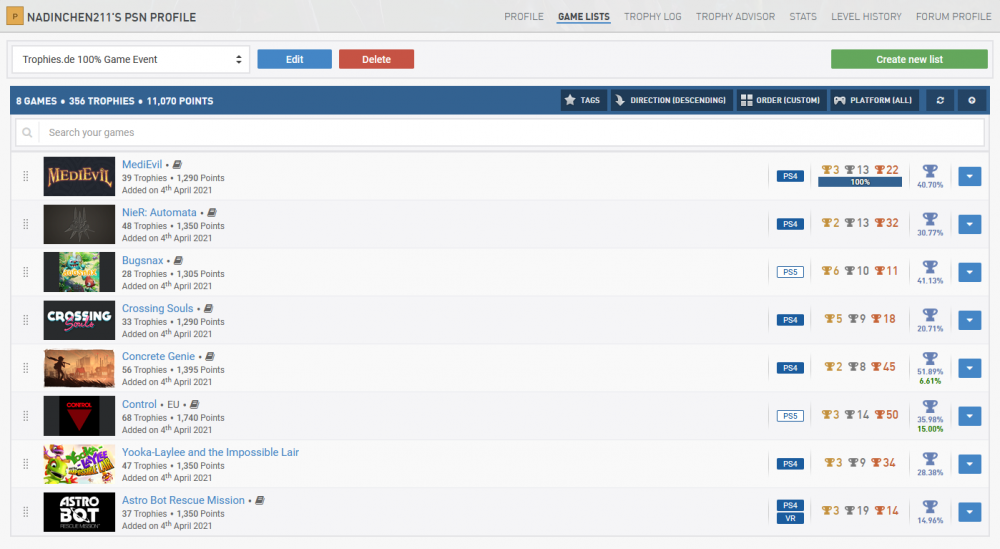Screen dimensions: 1000x549
Task: Click the red Delete button
Action: point(376,59)
